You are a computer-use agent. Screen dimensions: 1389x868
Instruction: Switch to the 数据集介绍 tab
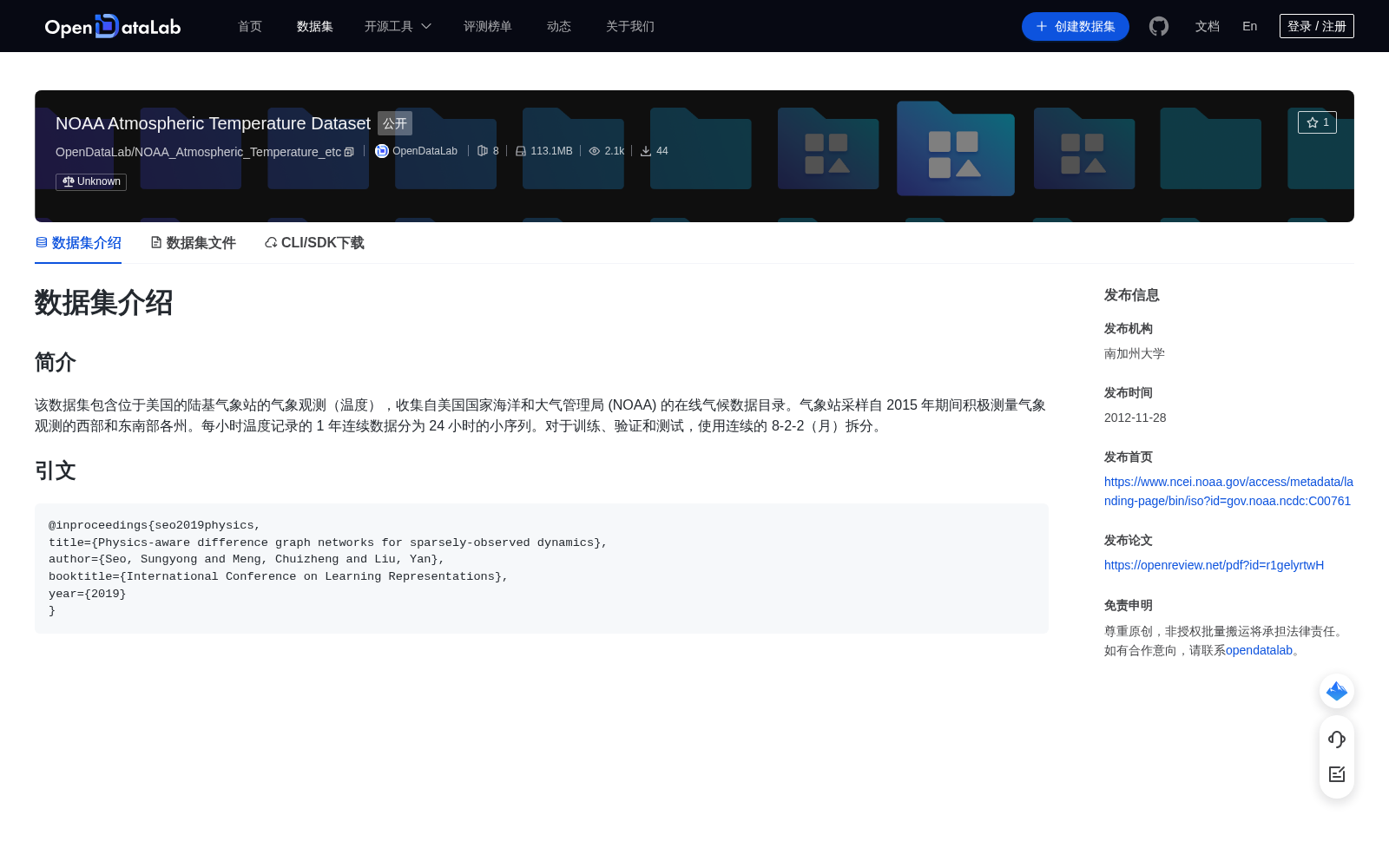[x=78, y=243]
